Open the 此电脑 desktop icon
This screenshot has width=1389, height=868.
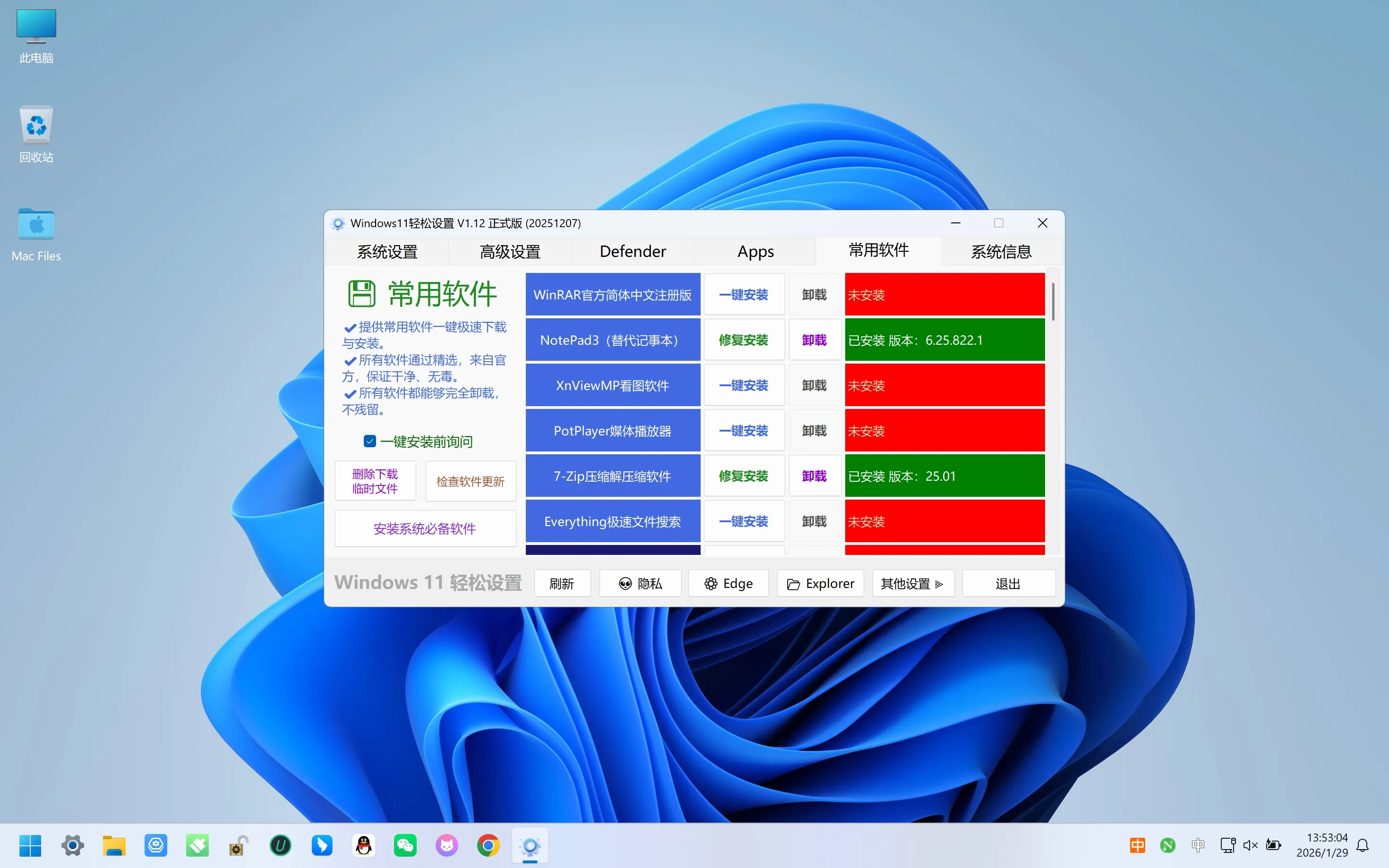click(36, 35)
